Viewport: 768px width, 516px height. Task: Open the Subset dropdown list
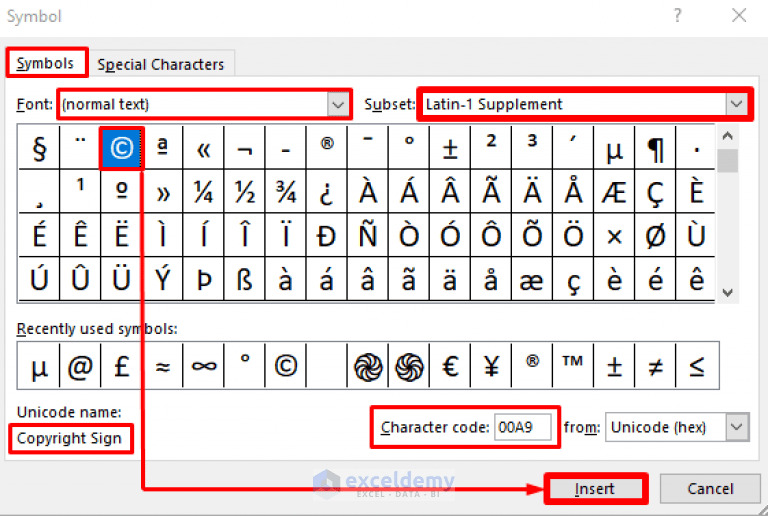coord(736,104)
